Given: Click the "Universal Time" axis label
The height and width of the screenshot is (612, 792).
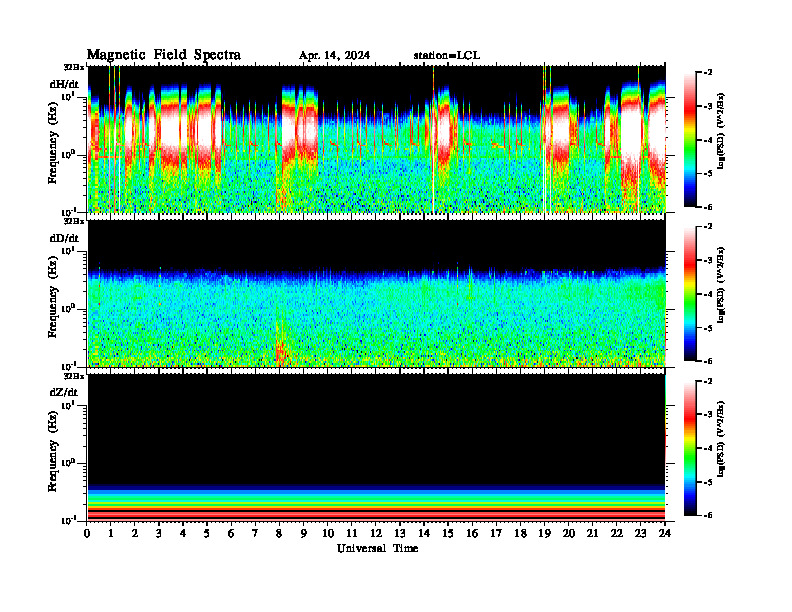Looking at the screenshot, I should (378, 548).
